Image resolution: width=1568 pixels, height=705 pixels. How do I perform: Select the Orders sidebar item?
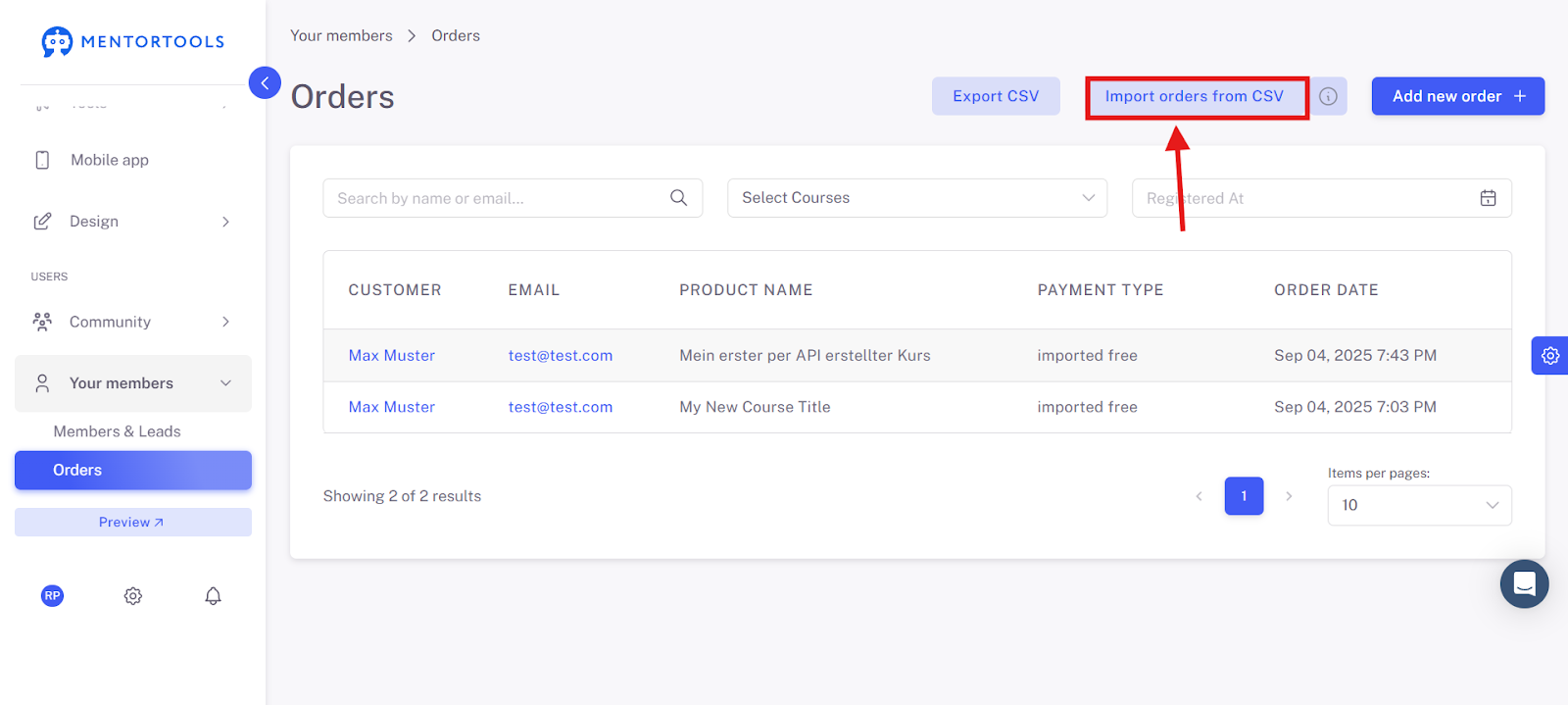[x=133, y=470]
